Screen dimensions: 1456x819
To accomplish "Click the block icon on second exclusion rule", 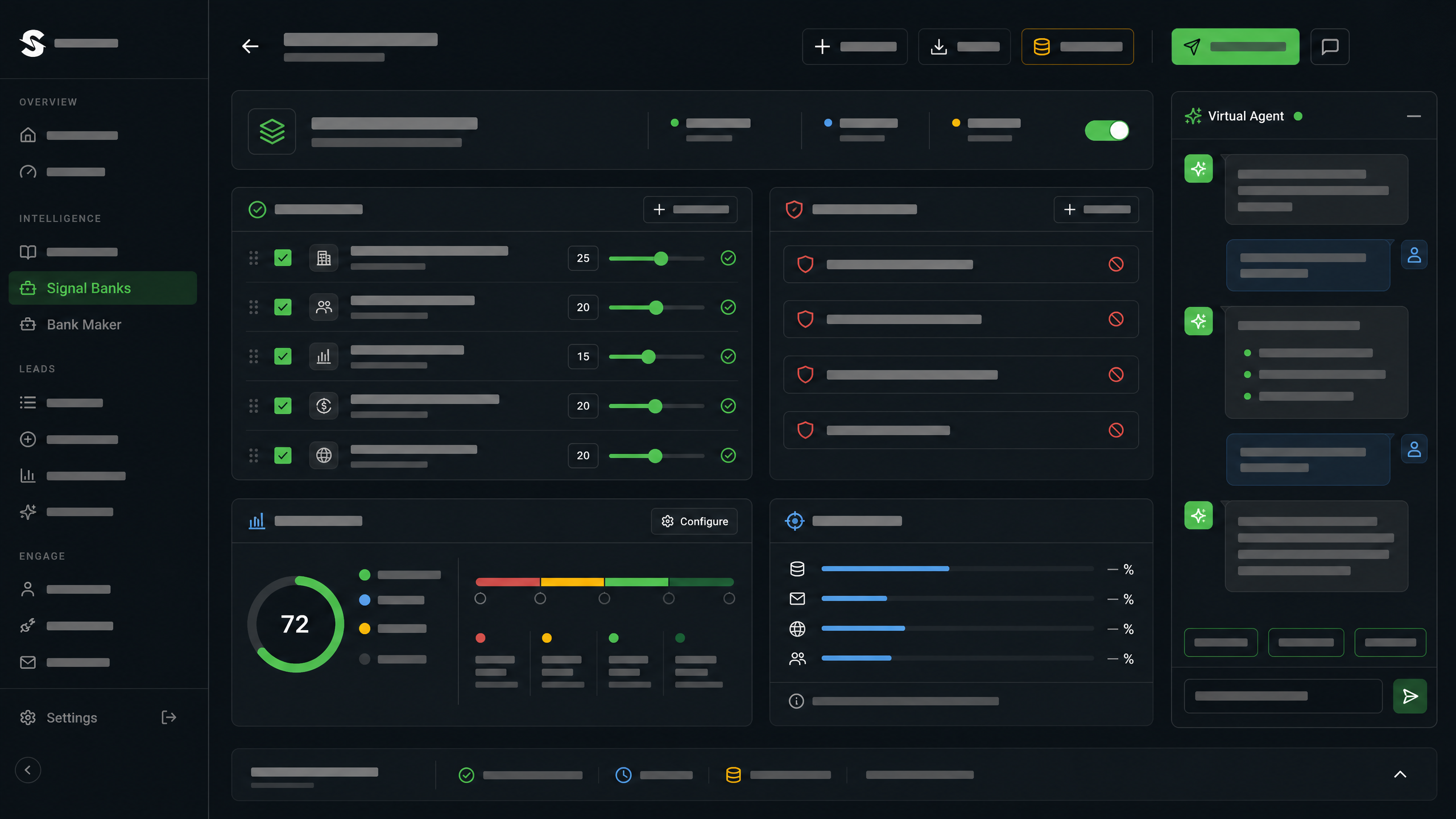I will click(x=1116, y=319).
